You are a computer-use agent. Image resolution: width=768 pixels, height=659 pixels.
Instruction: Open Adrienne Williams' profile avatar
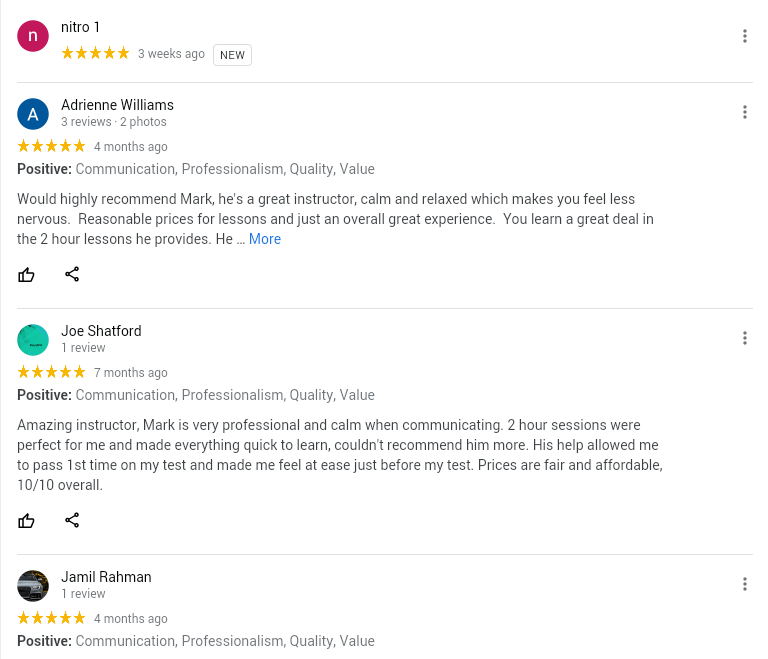coord(33,114)
